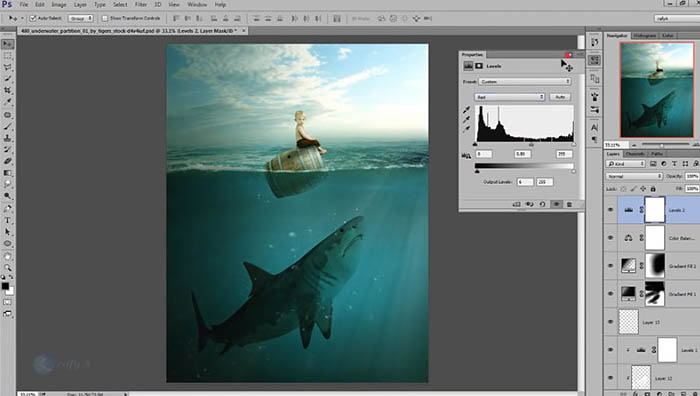This screenshot has height=396, width=700.
Task: Open the Layer menu
Action: [80, 4]
